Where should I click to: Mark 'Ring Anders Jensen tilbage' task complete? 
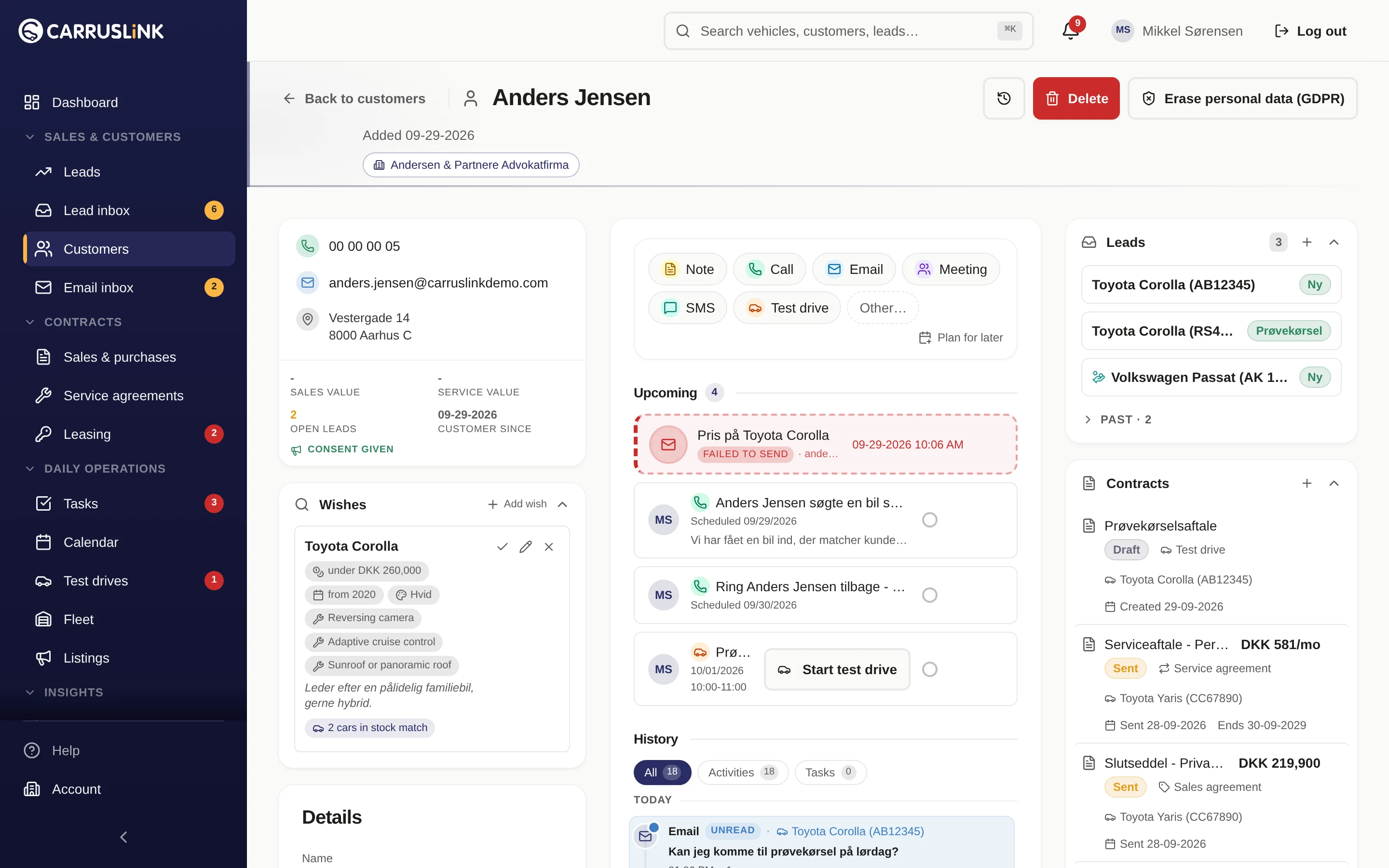point(929,596)
